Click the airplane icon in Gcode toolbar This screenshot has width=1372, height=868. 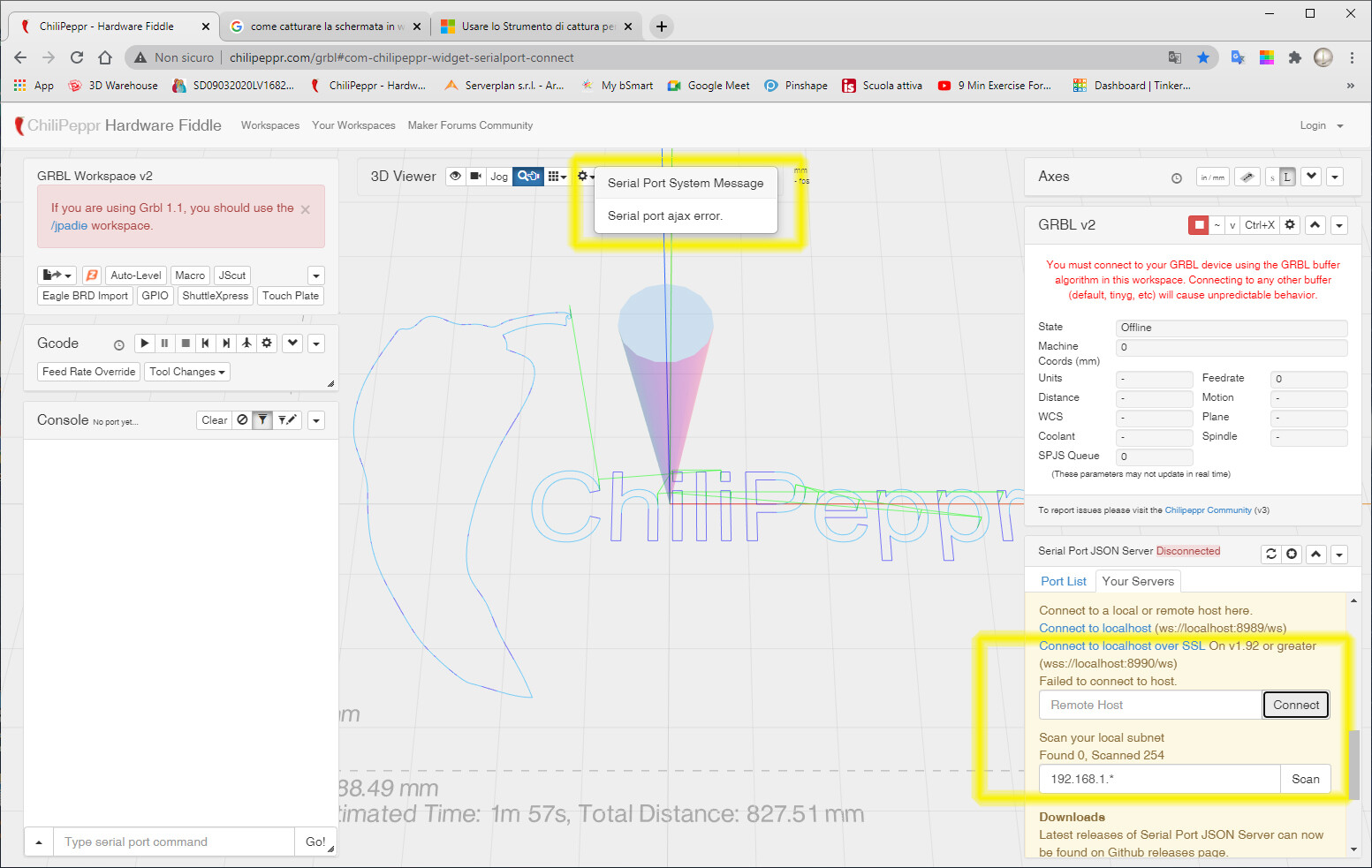click(x=246, y=343)
